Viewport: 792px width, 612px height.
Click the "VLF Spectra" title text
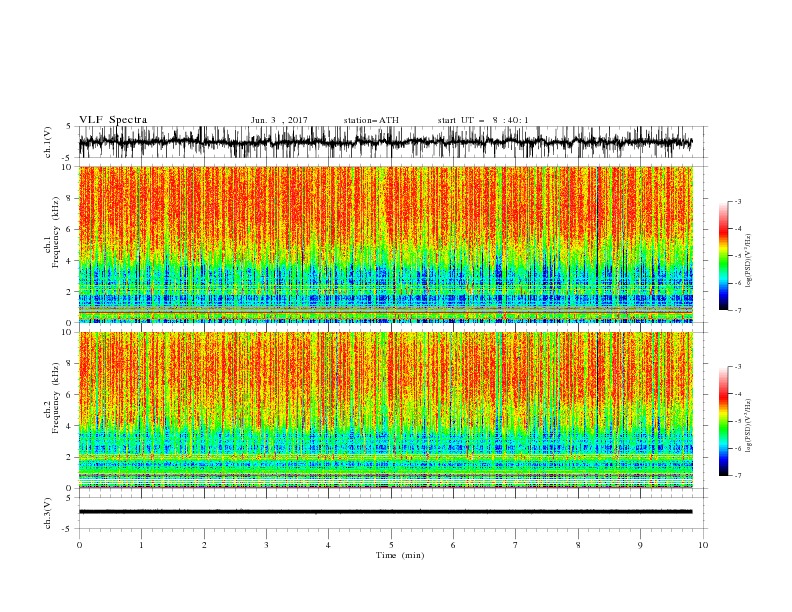point(113,120)
